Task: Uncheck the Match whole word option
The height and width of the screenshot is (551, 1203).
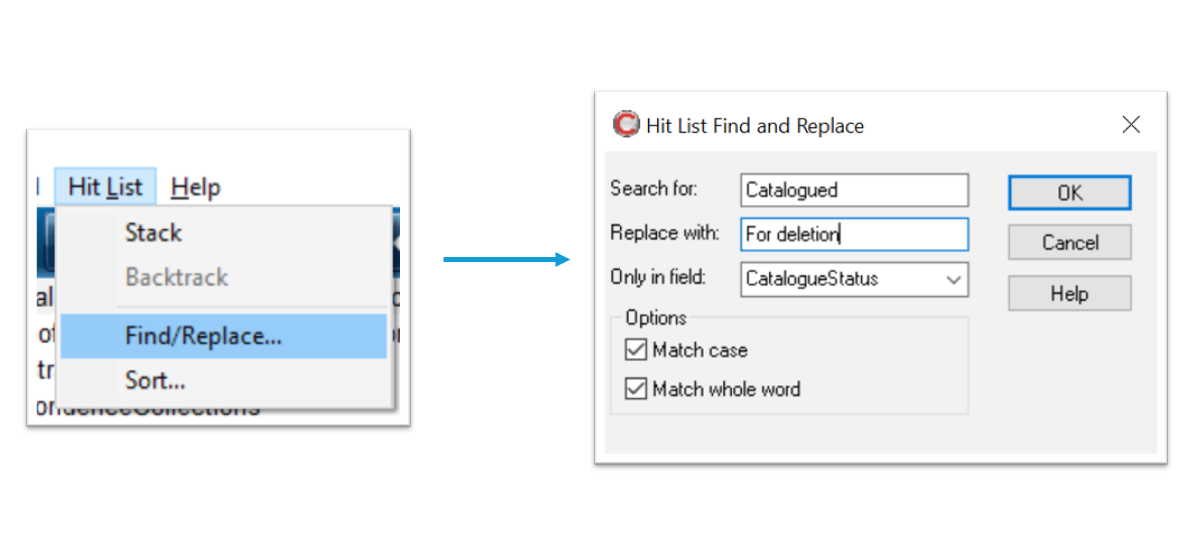Action: point(636,389)
